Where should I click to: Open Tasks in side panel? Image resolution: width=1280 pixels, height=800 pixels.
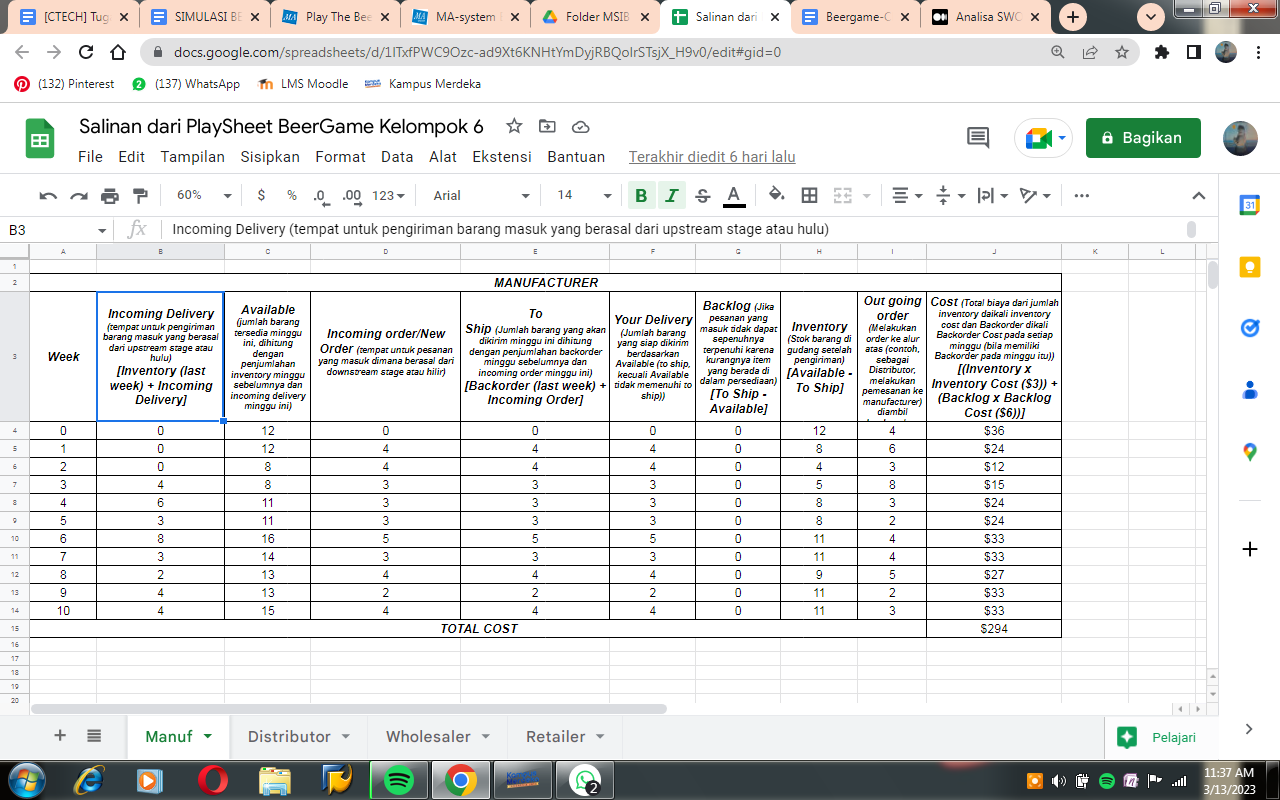1249,328
